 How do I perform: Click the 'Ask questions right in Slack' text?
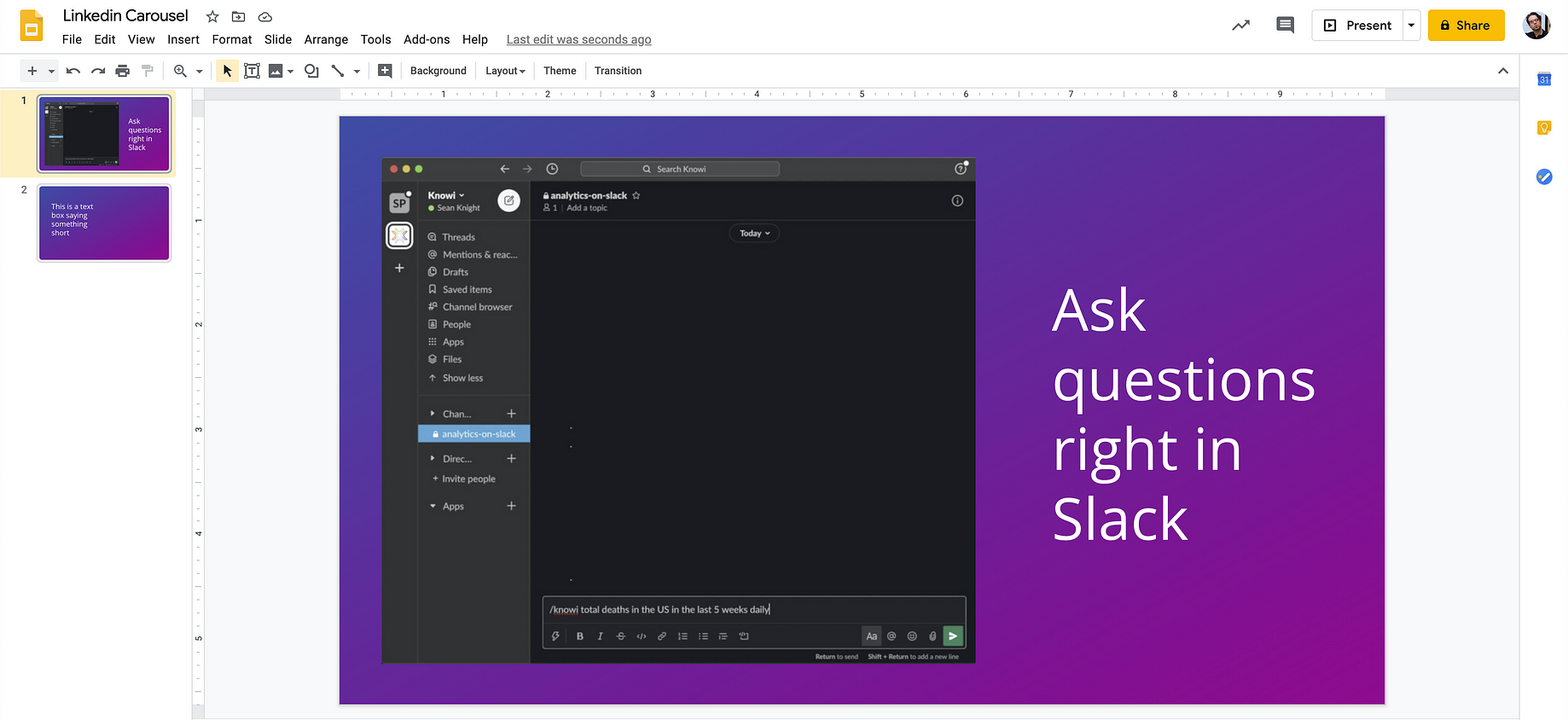(x=1184, y=415)
